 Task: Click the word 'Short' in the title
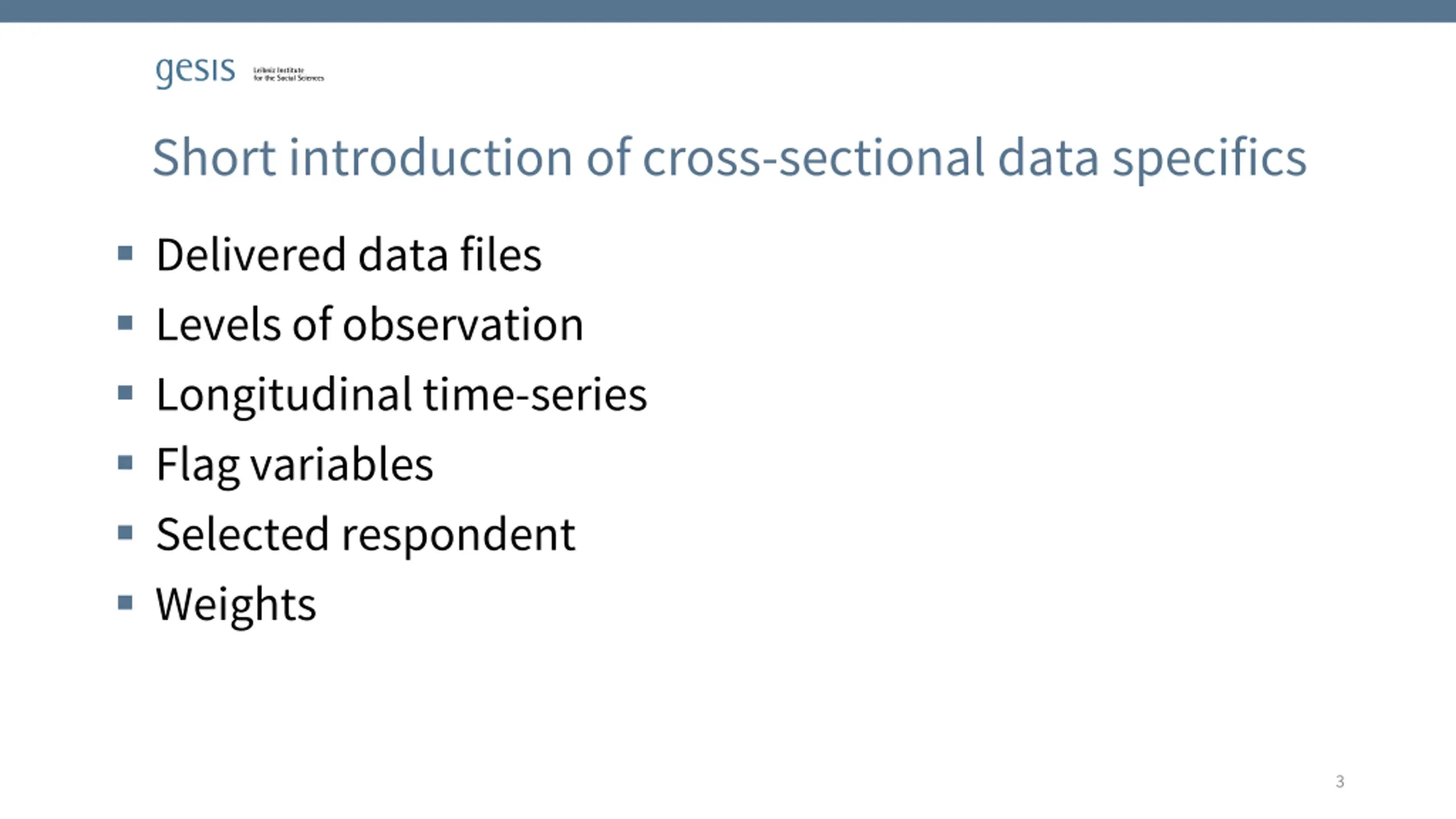(214, 157)
